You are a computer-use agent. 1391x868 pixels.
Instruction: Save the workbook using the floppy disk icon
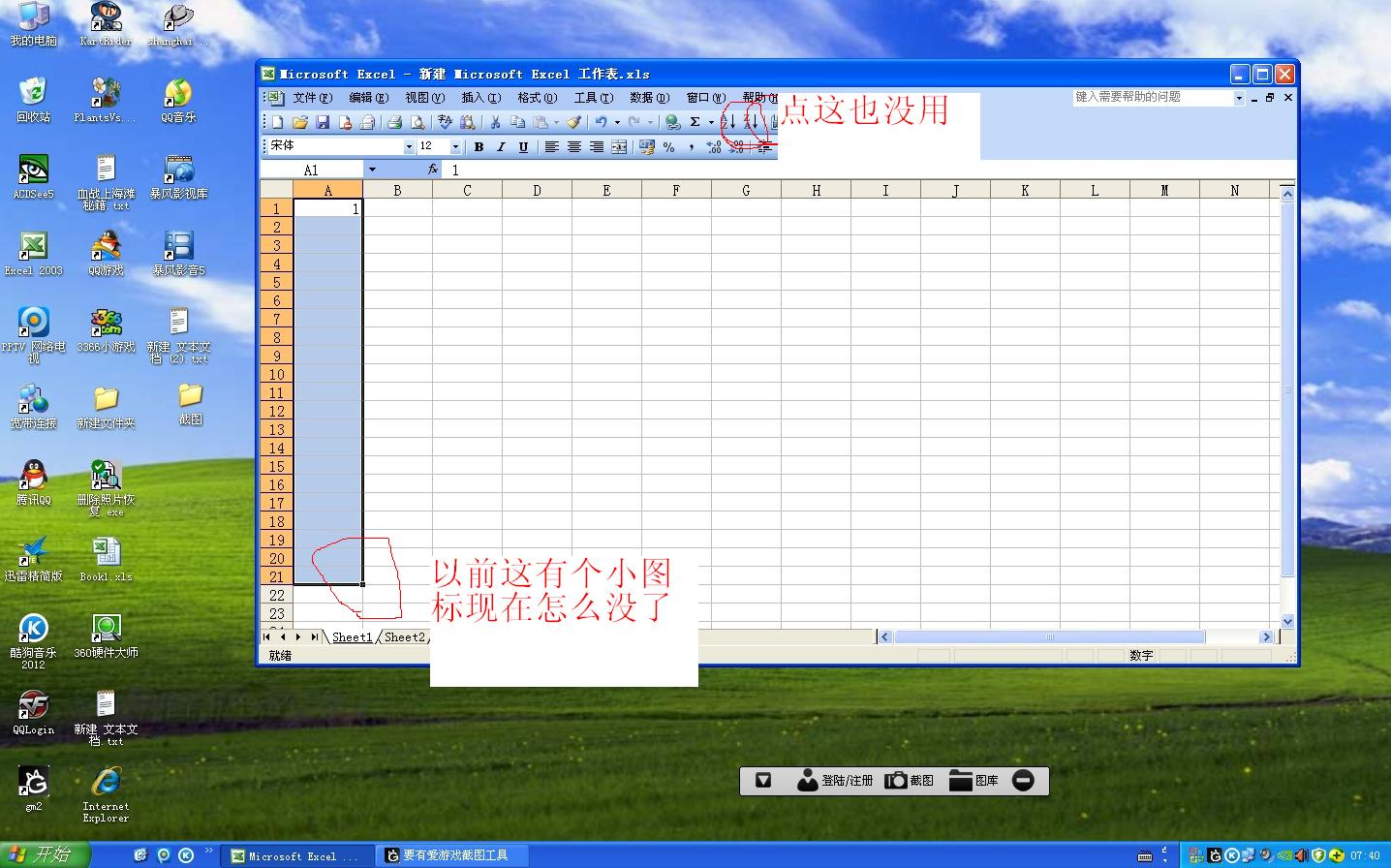click(323, 122)
